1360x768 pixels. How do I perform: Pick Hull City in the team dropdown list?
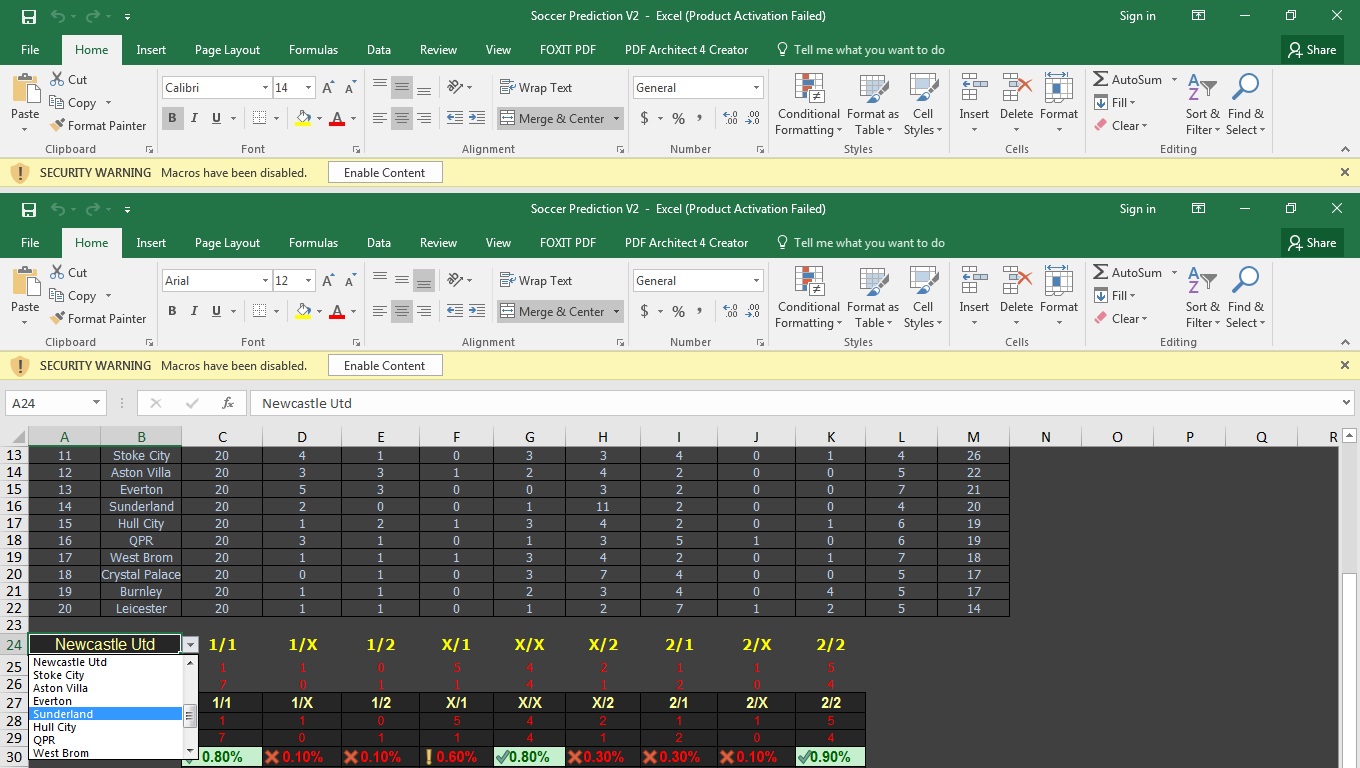(x=106, y=727)
